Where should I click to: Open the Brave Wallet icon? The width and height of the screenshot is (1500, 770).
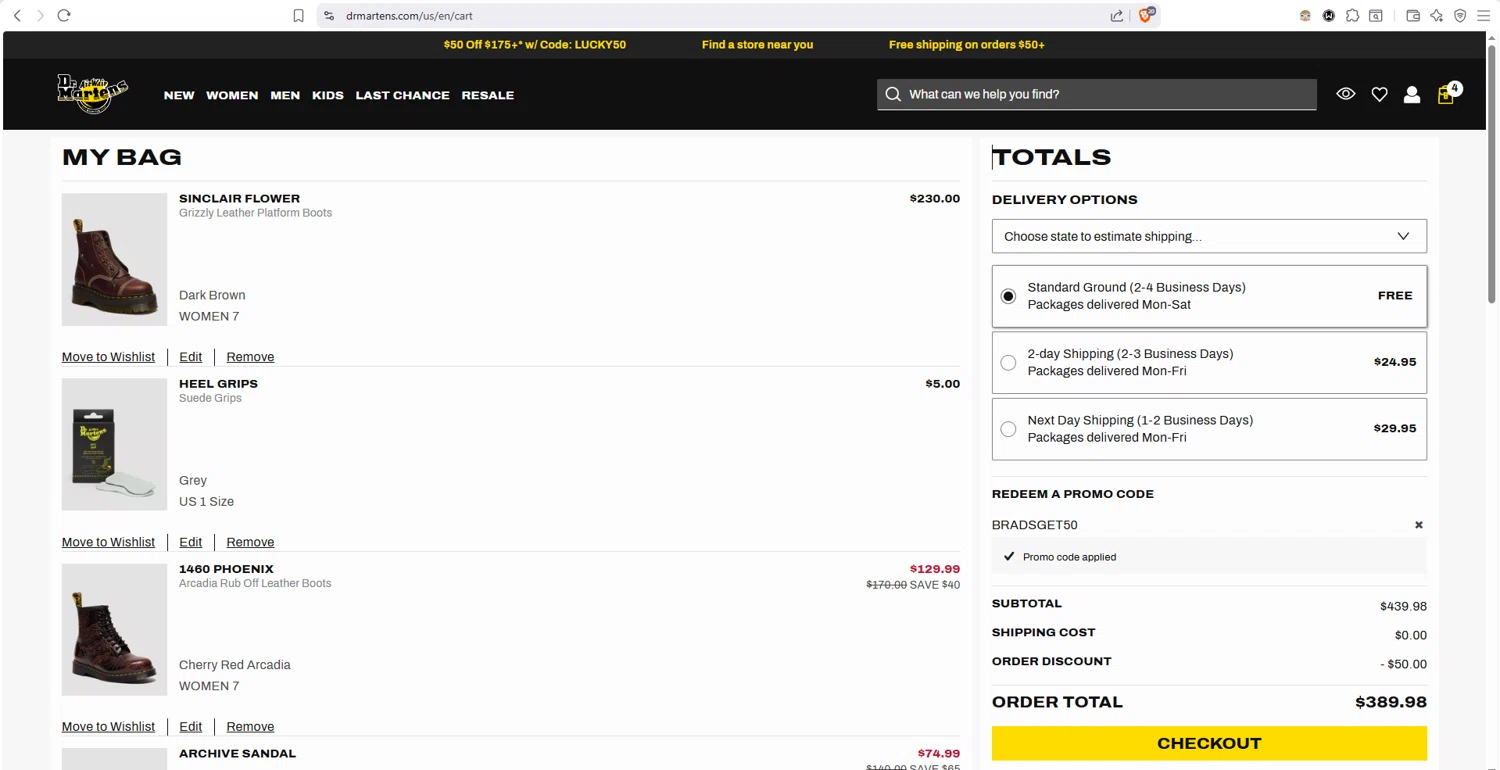[x=1413, y=16]
